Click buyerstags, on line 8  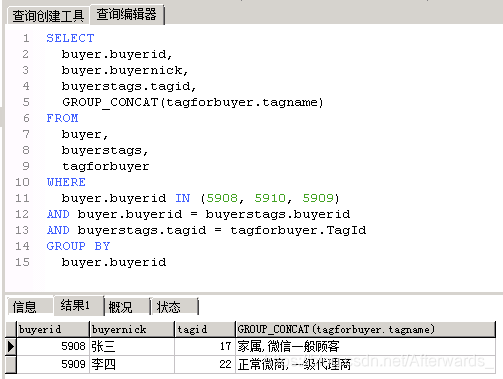point(105,150)
